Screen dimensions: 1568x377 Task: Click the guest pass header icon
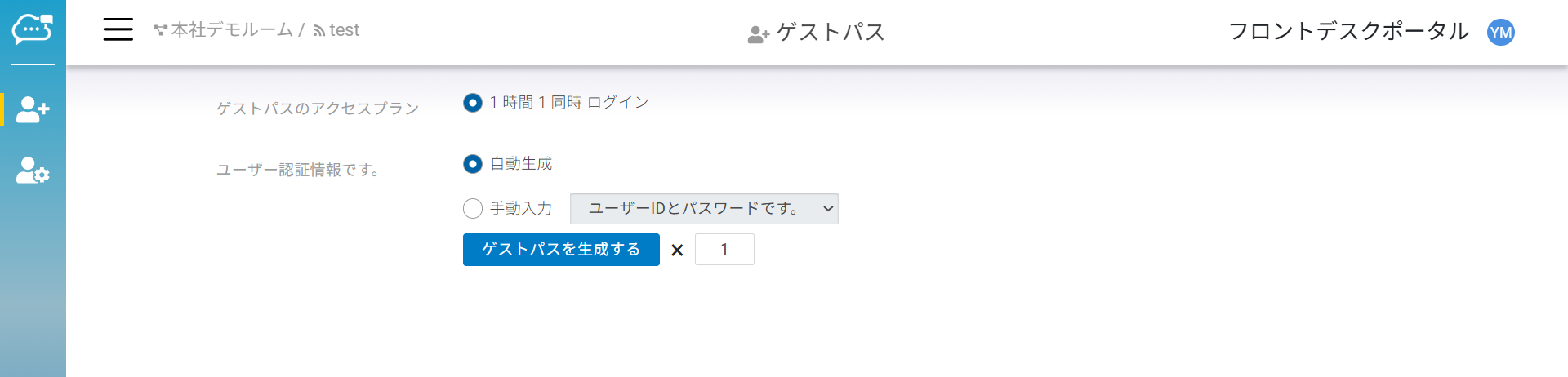coord(758,34)
